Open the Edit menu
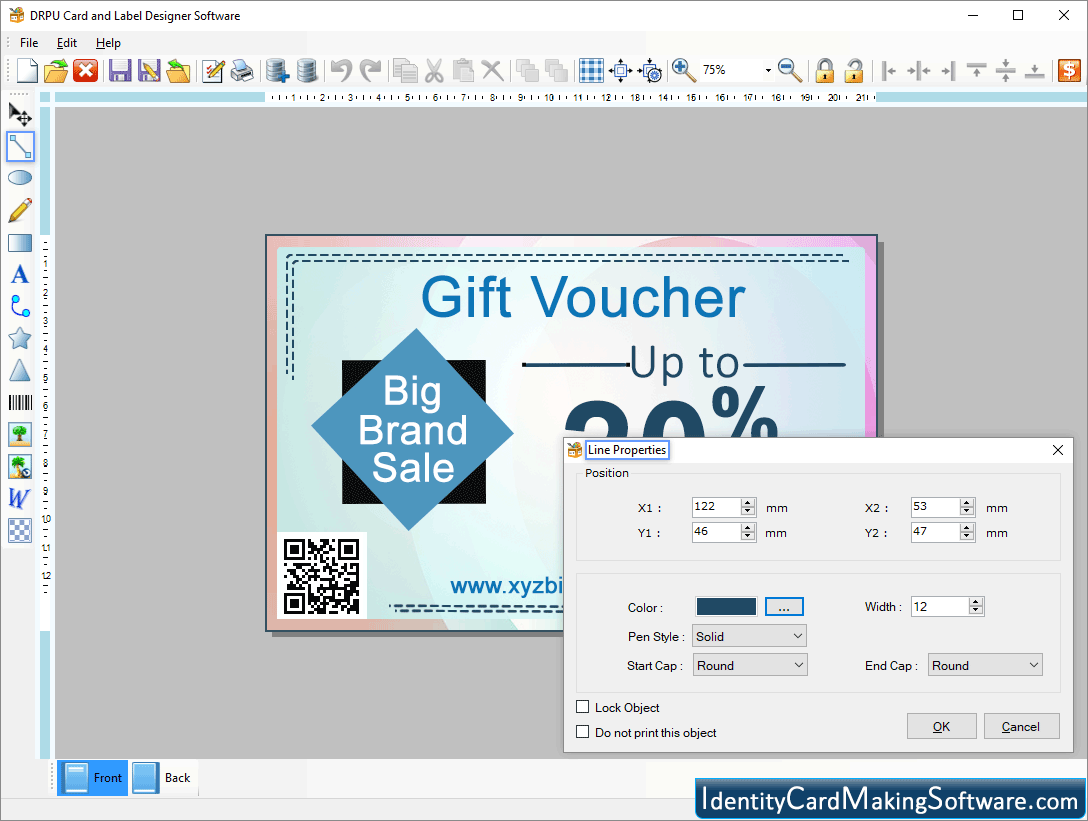This screenshot has height=821, width=1088. coord(67,42)
